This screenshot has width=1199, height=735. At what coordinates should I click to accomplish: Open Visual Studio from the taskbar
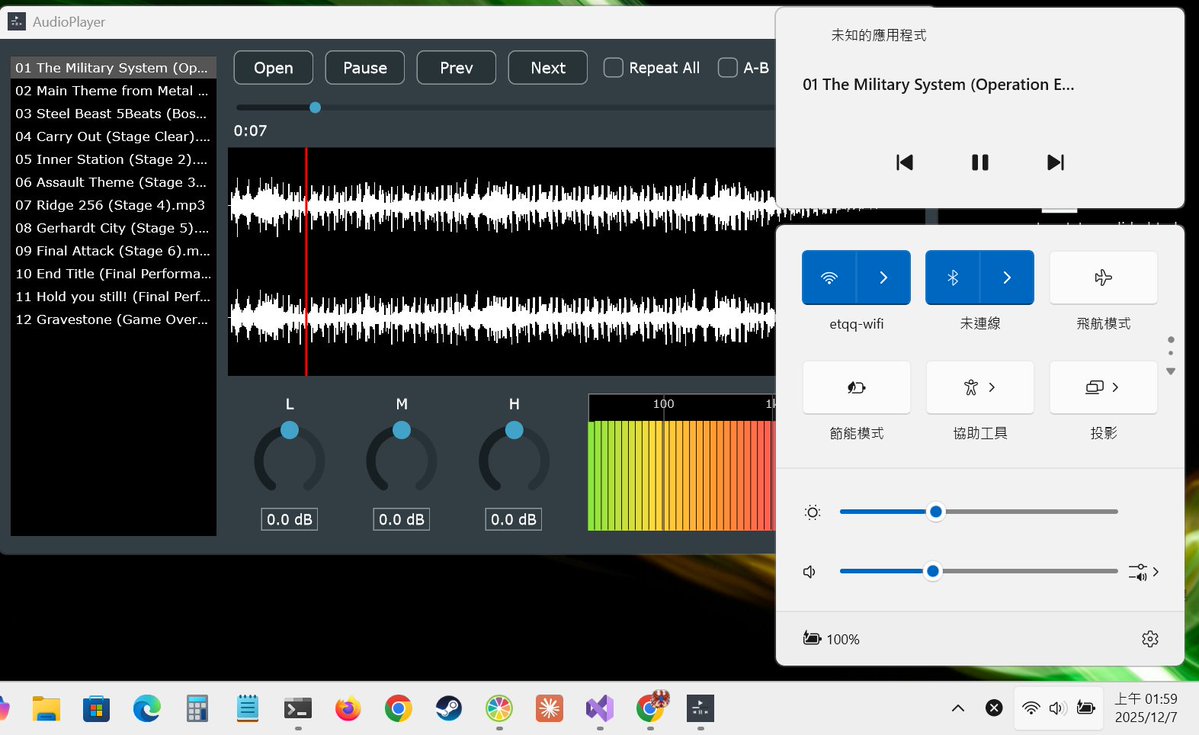pyautogui.click(x=600, y=709)
